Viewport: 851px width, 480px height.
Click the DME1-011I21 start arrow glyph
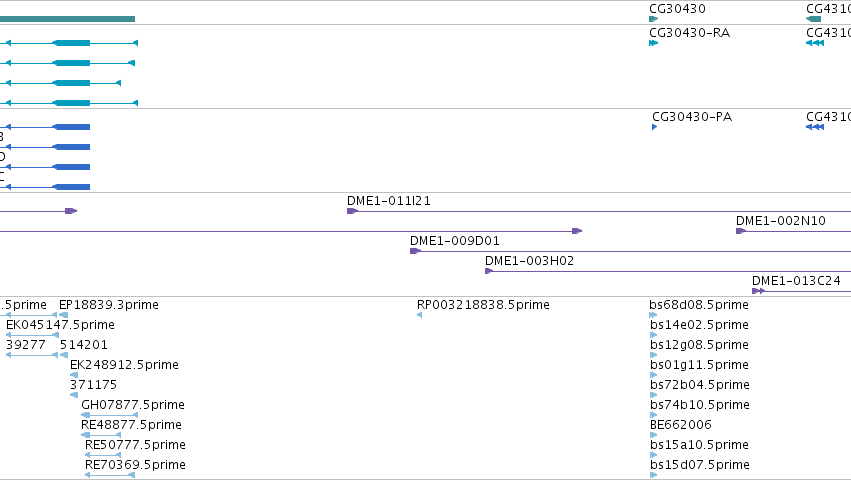click(352, 211)
